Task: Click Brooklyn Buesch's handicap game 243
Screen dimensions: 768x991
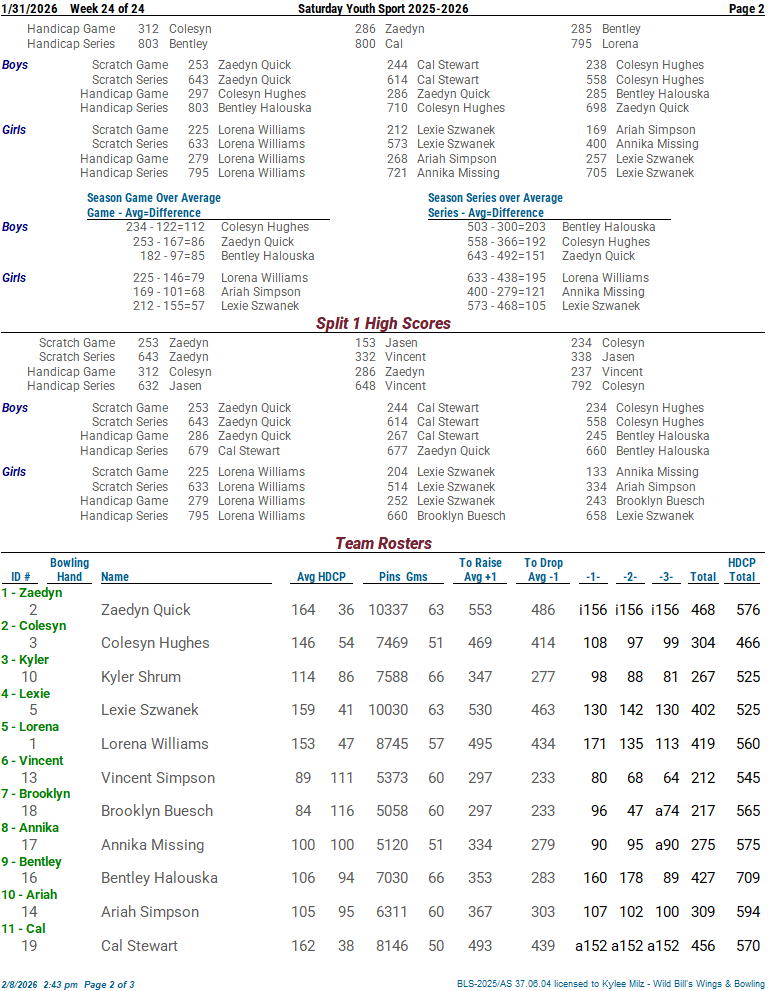Action: tap(645, 501)
